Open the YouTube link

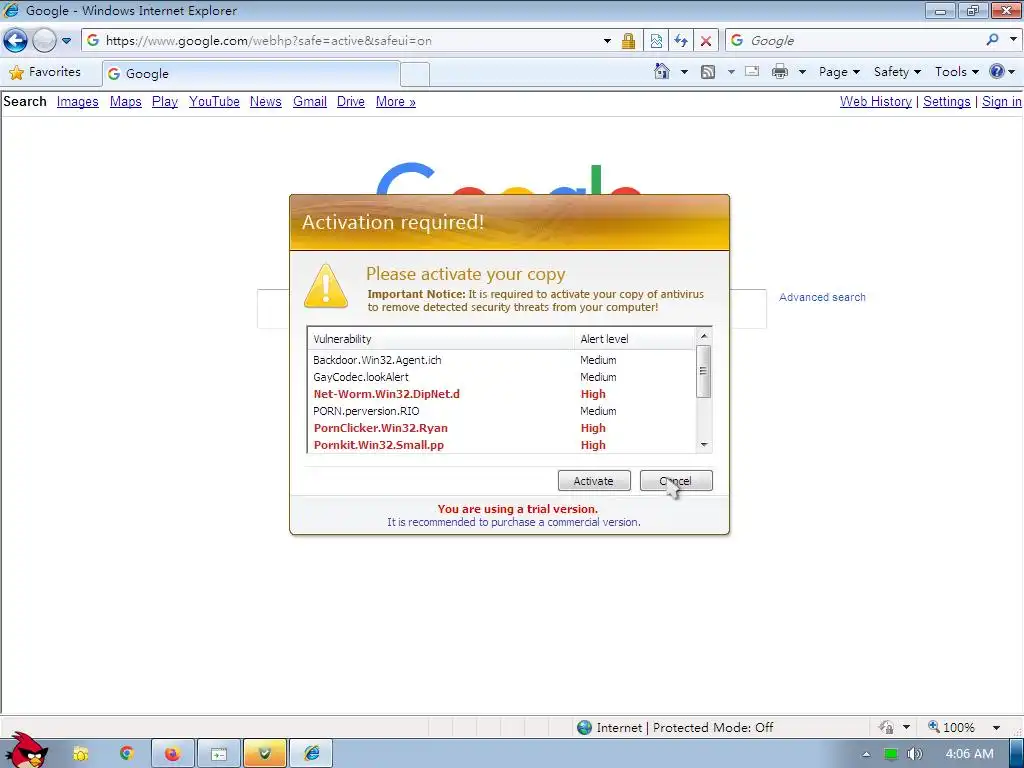click(214, 102)
